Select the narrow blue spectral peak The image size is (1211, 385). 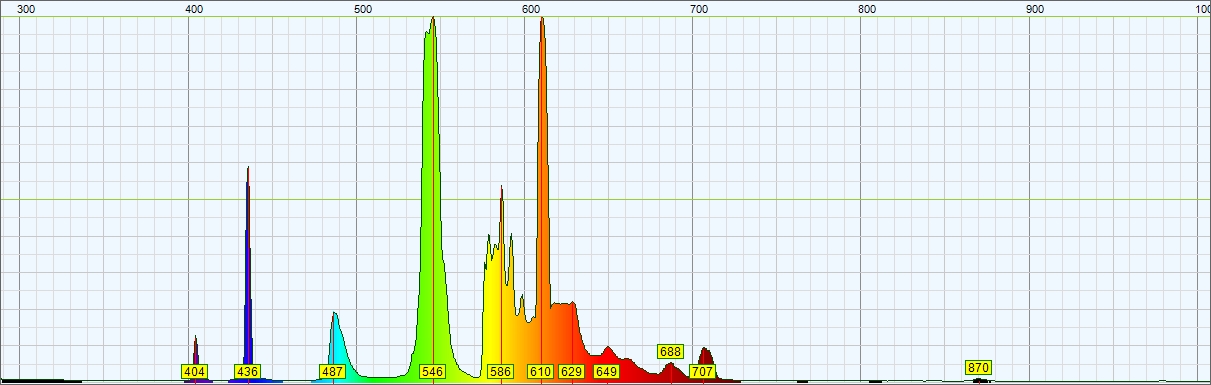[x=247, y=270]
